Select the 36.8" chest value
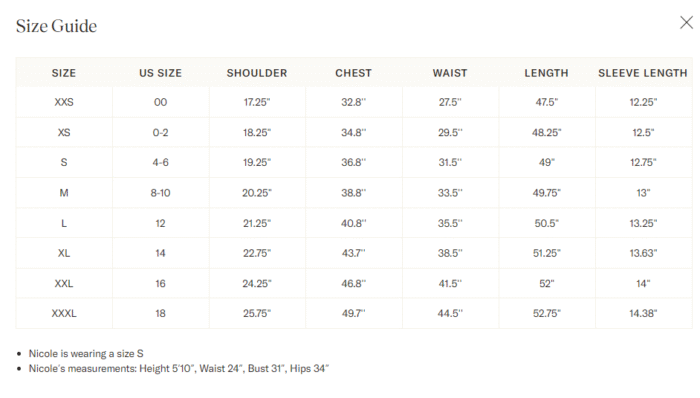Screen dimensions: 700x398 point(353,162)
